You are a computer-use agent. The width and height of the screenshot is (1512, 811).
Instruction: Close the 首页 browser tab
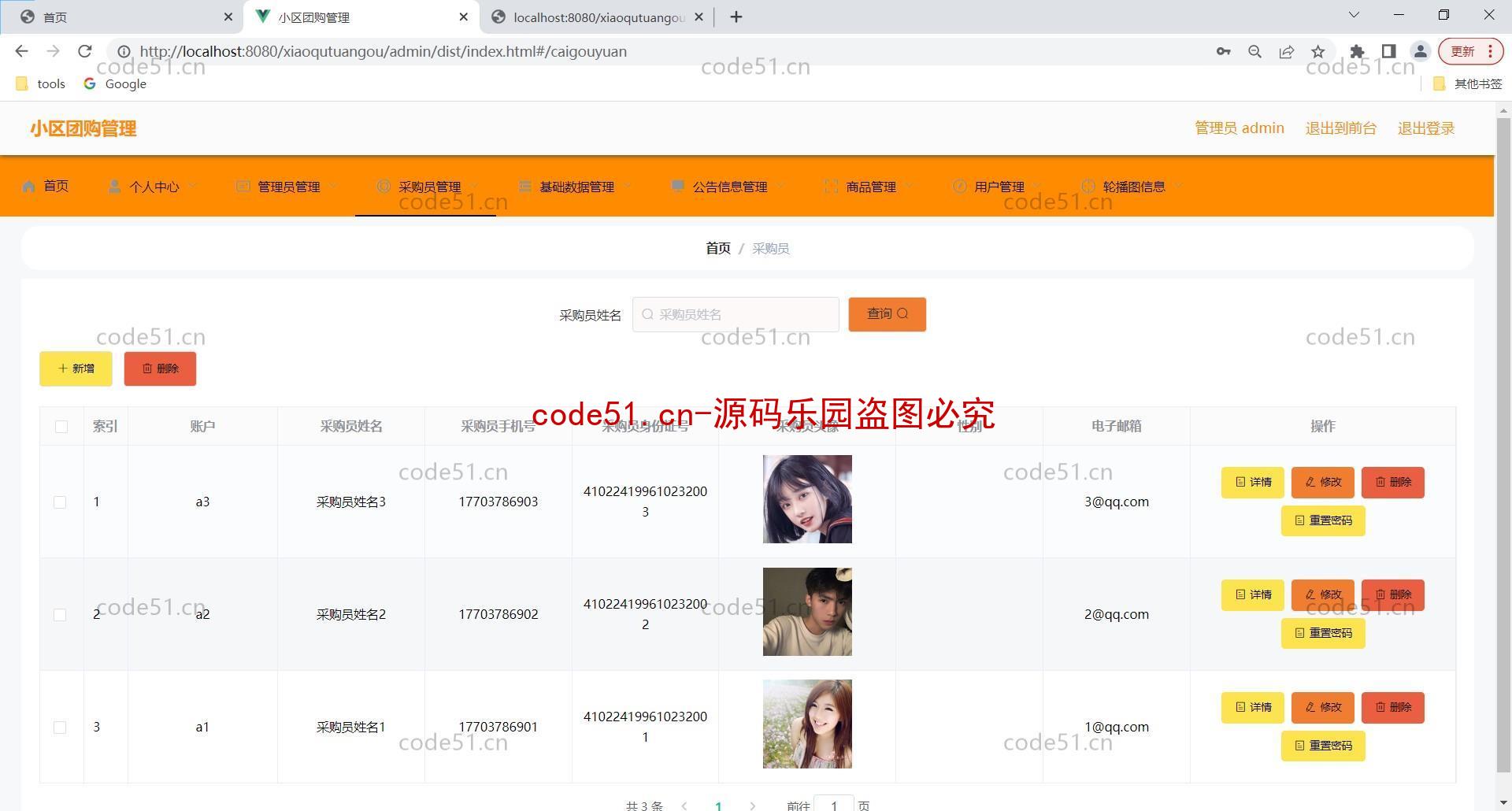coord(228,17)
